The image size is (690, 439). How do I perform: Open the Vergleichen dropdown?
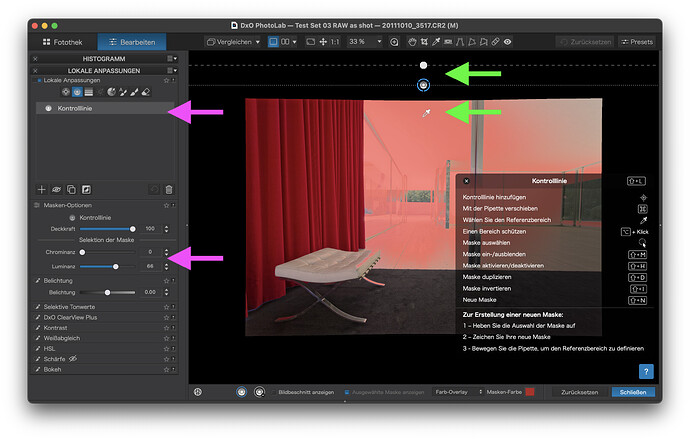[x=232, y=42]
